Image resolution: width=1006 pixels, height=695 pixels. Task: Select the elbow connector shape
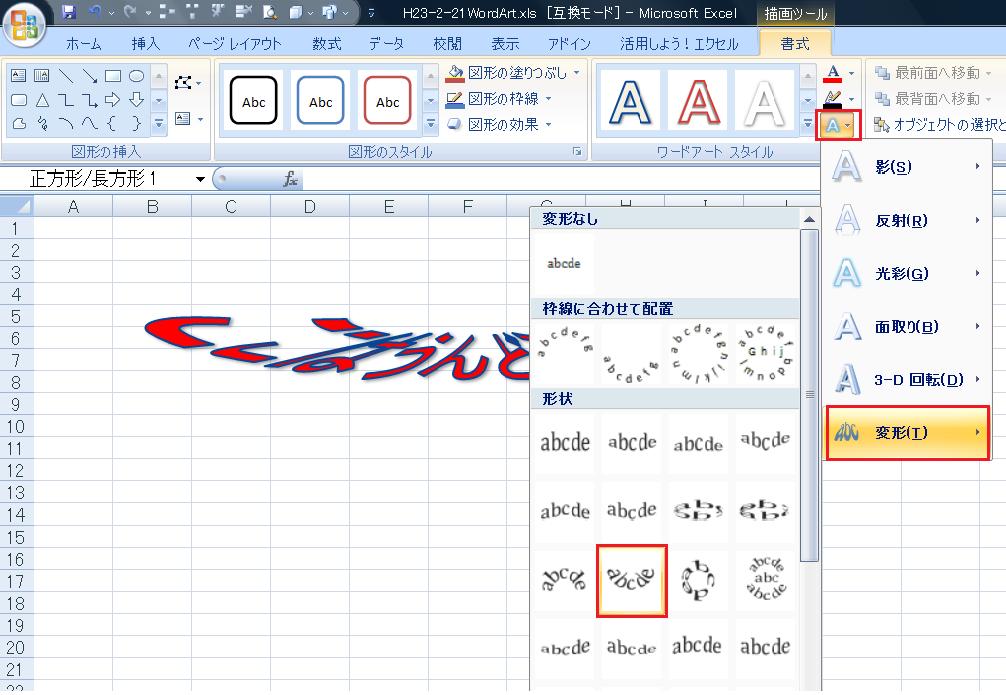pyautogui.click(x=65, y=99)
